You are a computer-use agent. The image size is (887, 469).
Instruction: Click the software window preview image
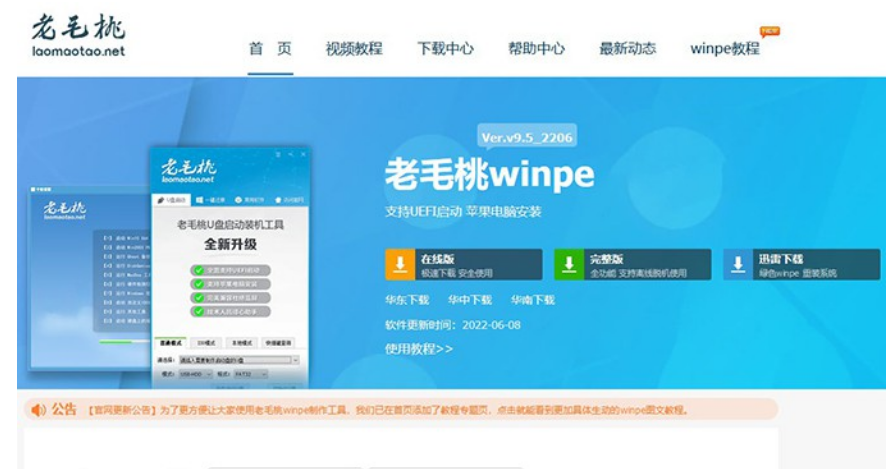[230, 268]
